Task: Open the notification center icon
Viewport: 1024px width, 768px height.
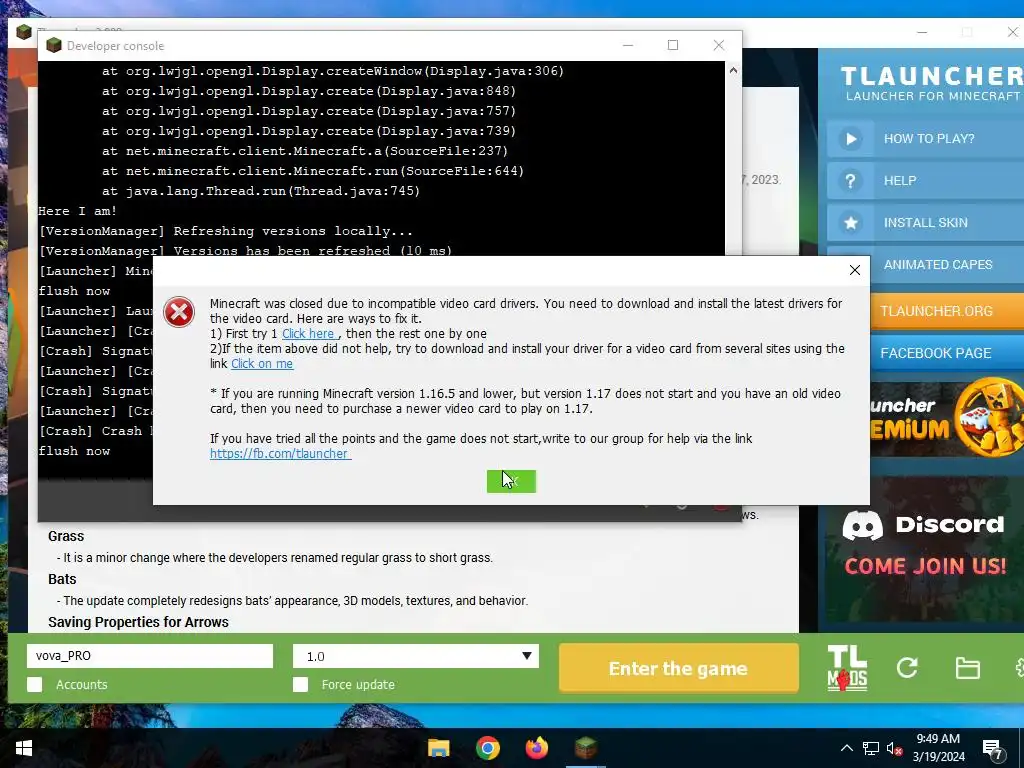Action: [992, 749]
